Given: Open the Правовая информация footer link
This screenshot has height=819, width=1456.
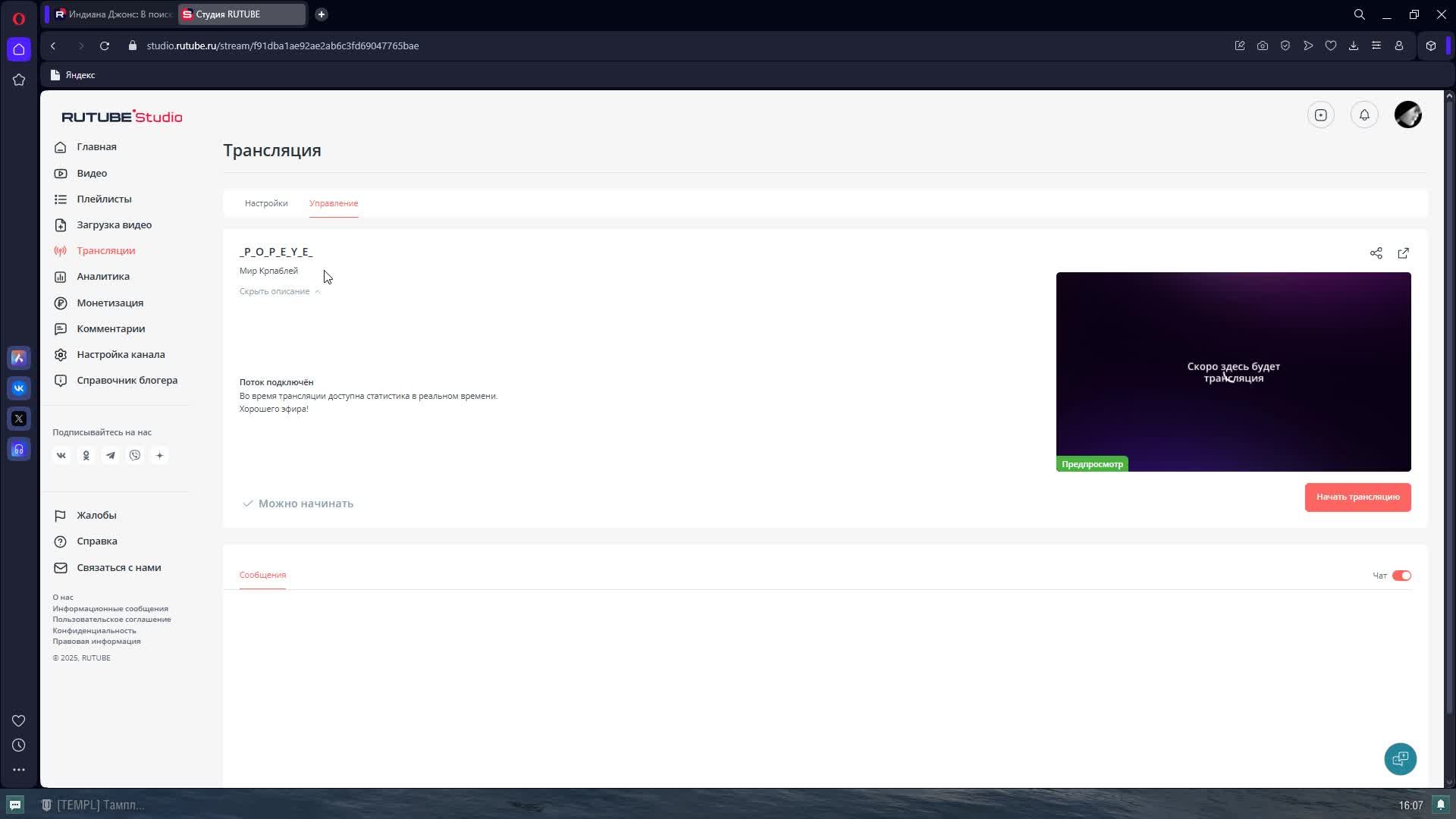Looking at the screenshot, I should click(96, 642).
